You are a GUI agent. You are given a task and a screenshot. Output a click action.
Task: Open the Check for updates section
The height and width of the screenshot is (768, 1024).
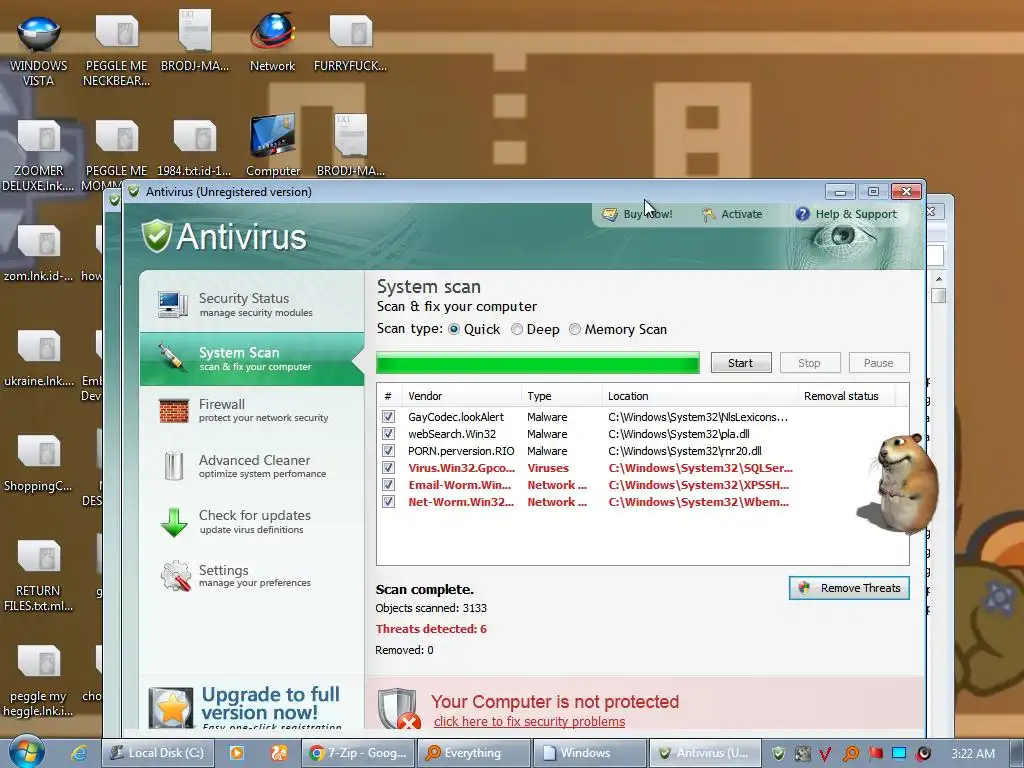pos(252,522)
